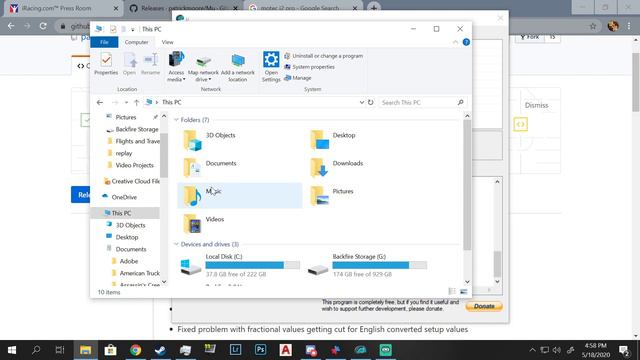Open Quick Access Toolbar customize dropdown

click(x=133, y=29)
